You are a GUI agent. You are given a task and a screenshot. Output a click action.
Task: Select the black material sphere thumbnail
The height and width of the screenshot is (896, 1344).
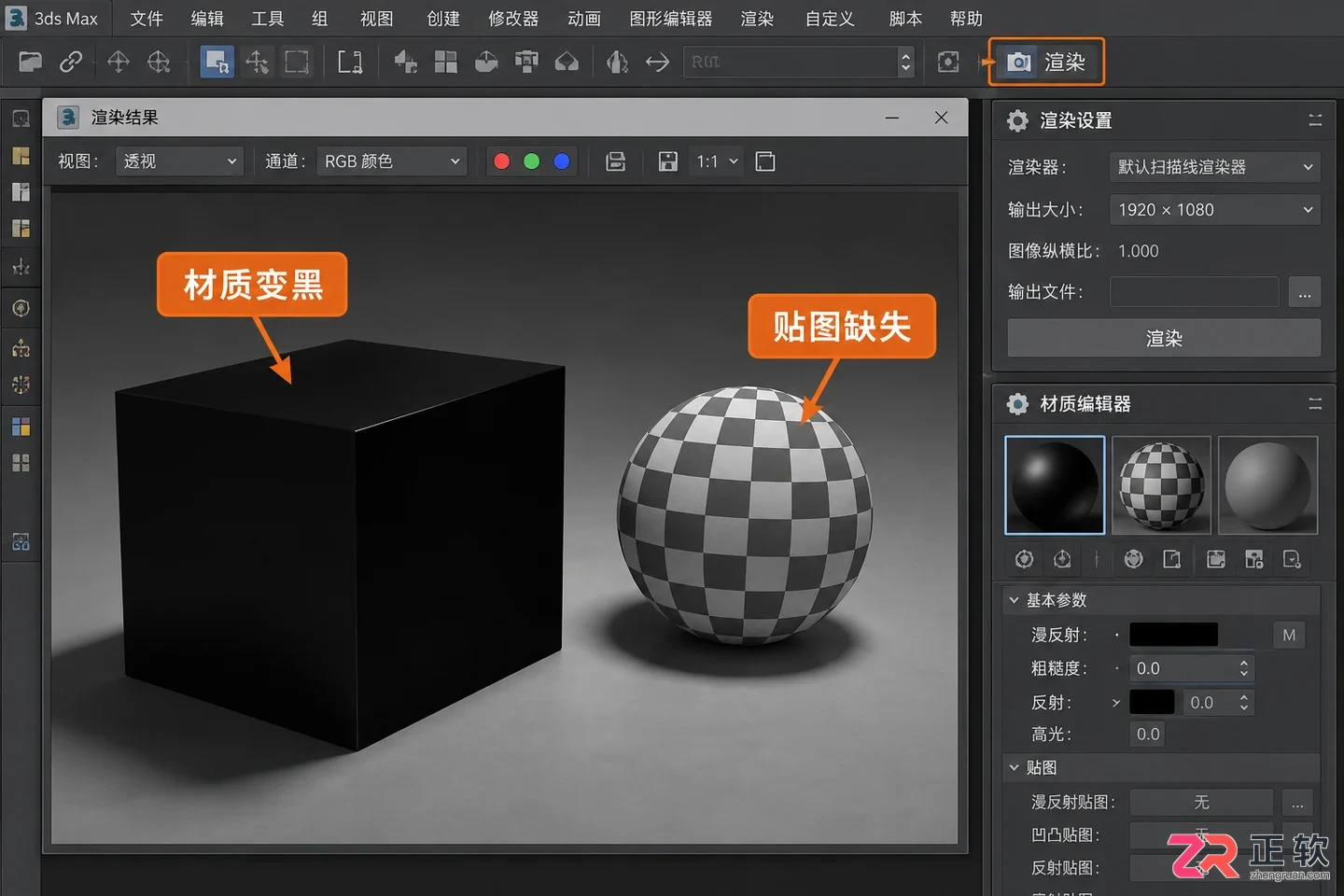1055,485
